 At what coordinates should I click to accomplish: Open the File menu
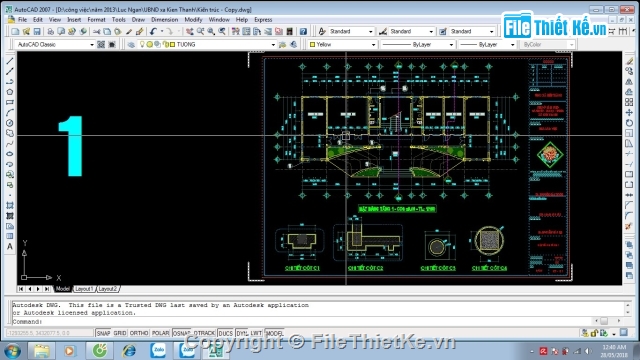point(22,20)
